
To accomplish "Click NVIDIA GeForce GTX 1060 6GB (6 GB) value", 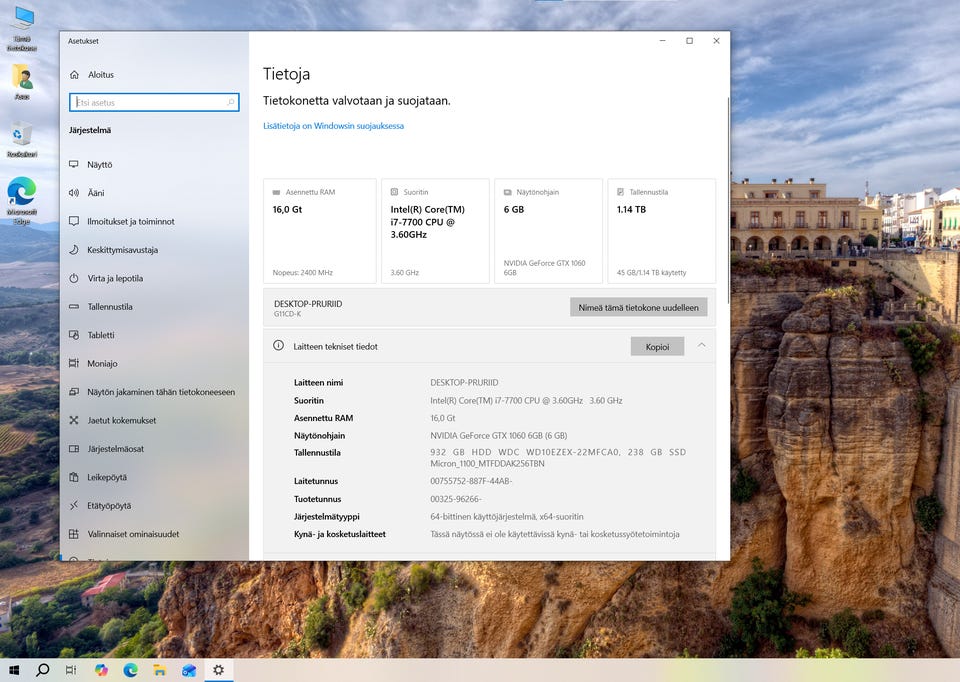I will coord(498,436).
